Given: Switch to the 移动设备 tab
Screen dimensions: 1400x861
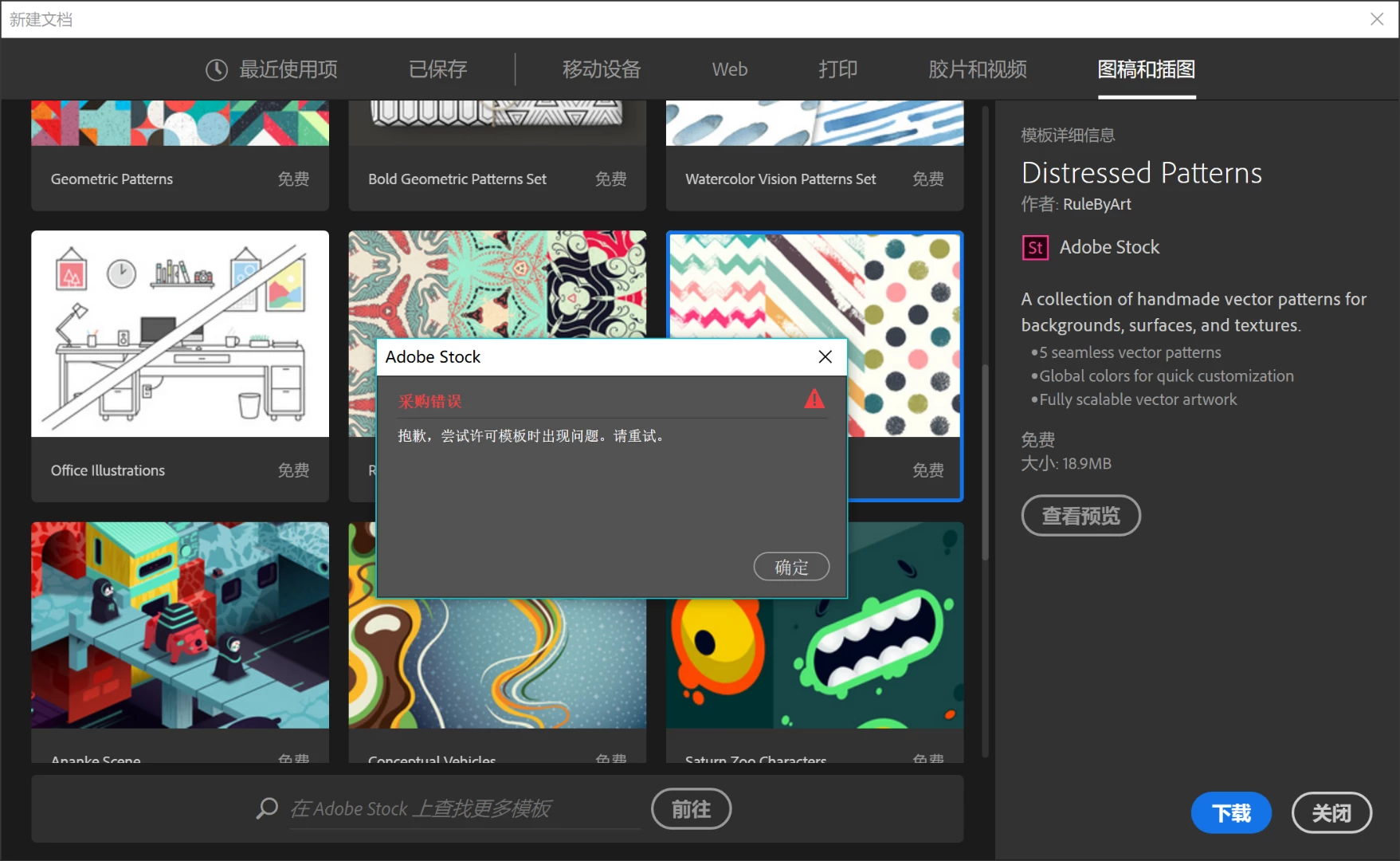Looking at the screenshot, I should point(602,69).
